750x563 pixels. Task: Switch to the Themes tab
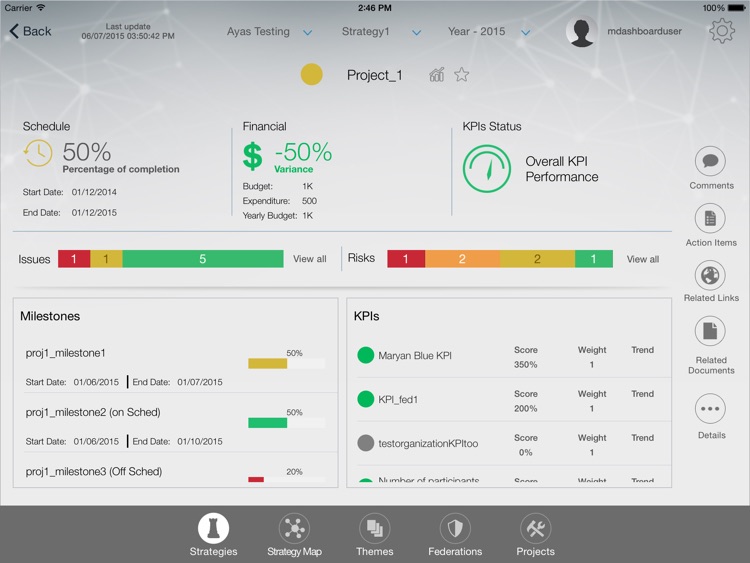375,535
